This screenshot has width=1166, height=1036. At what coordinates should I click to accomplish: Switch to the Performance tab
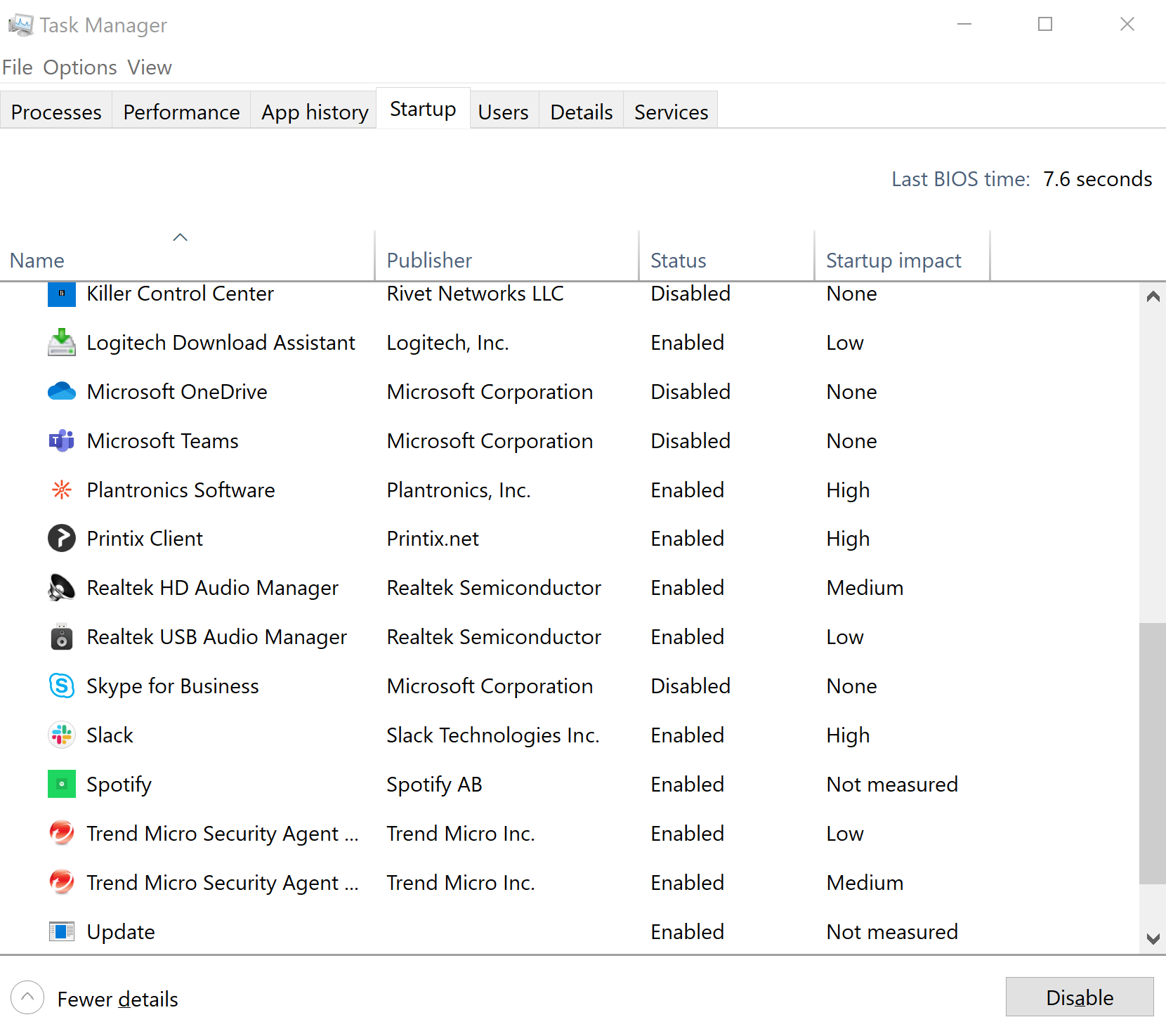181,112
